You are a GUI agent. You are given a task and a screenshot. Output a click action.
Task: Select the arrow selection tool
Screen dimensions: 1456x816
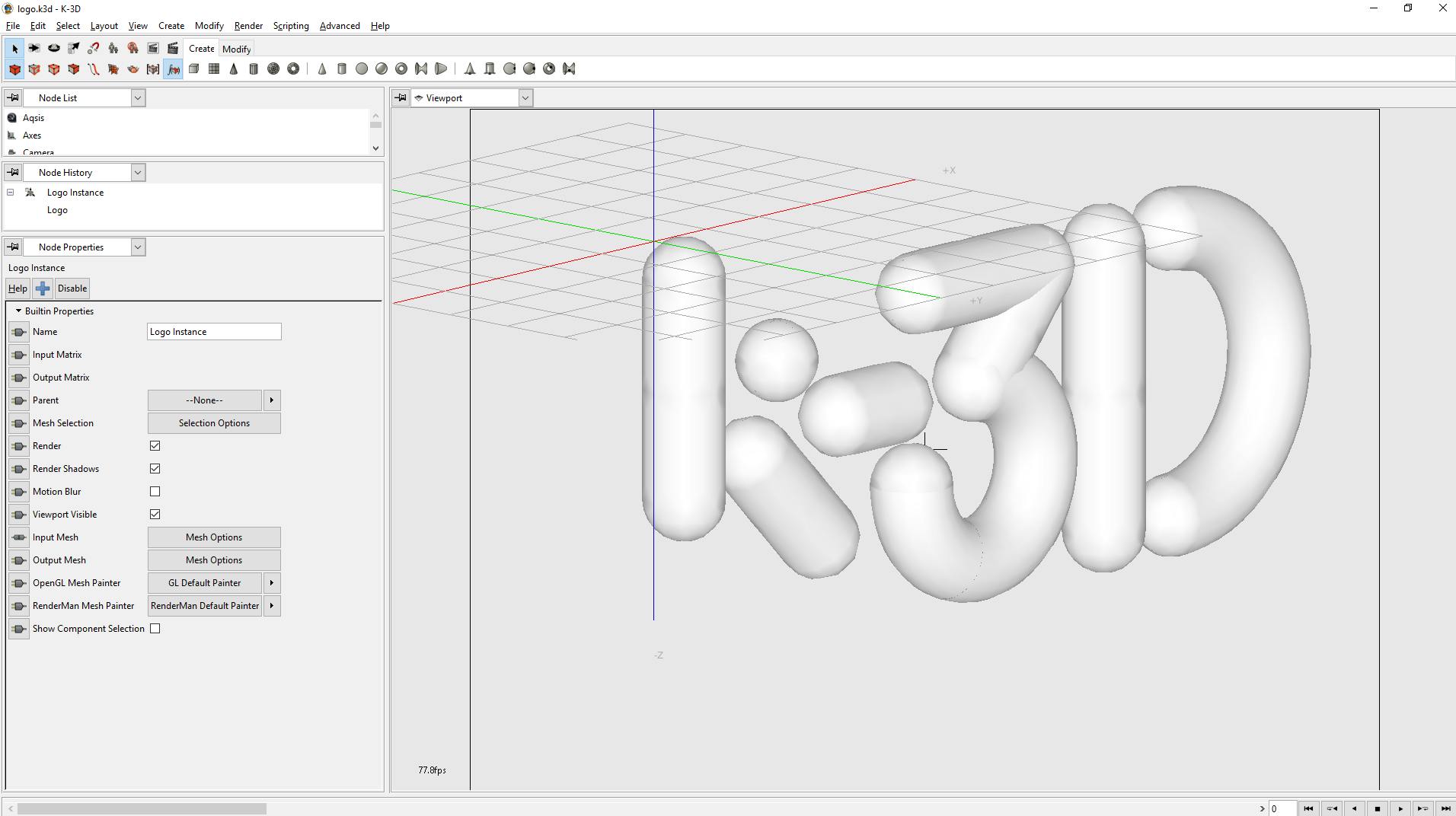click(14, 48)
